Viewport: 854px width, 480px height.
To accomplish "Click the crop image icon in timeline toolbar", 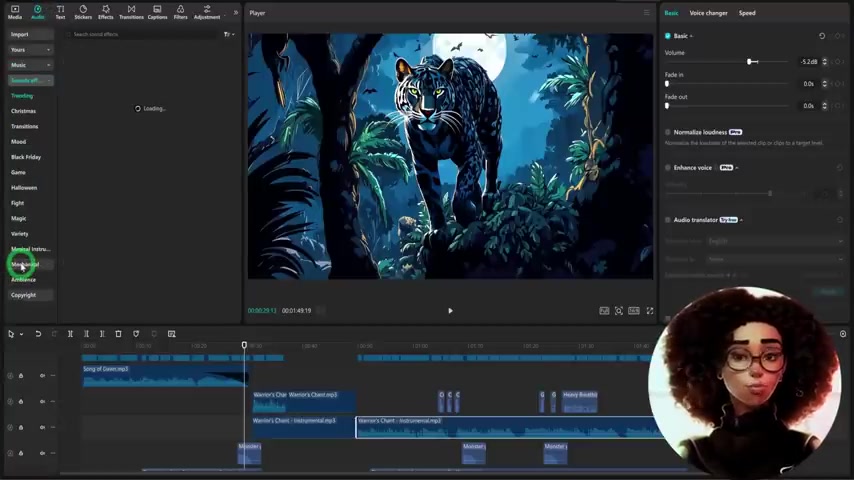I will pyautogui.click(x=172, y=334).
